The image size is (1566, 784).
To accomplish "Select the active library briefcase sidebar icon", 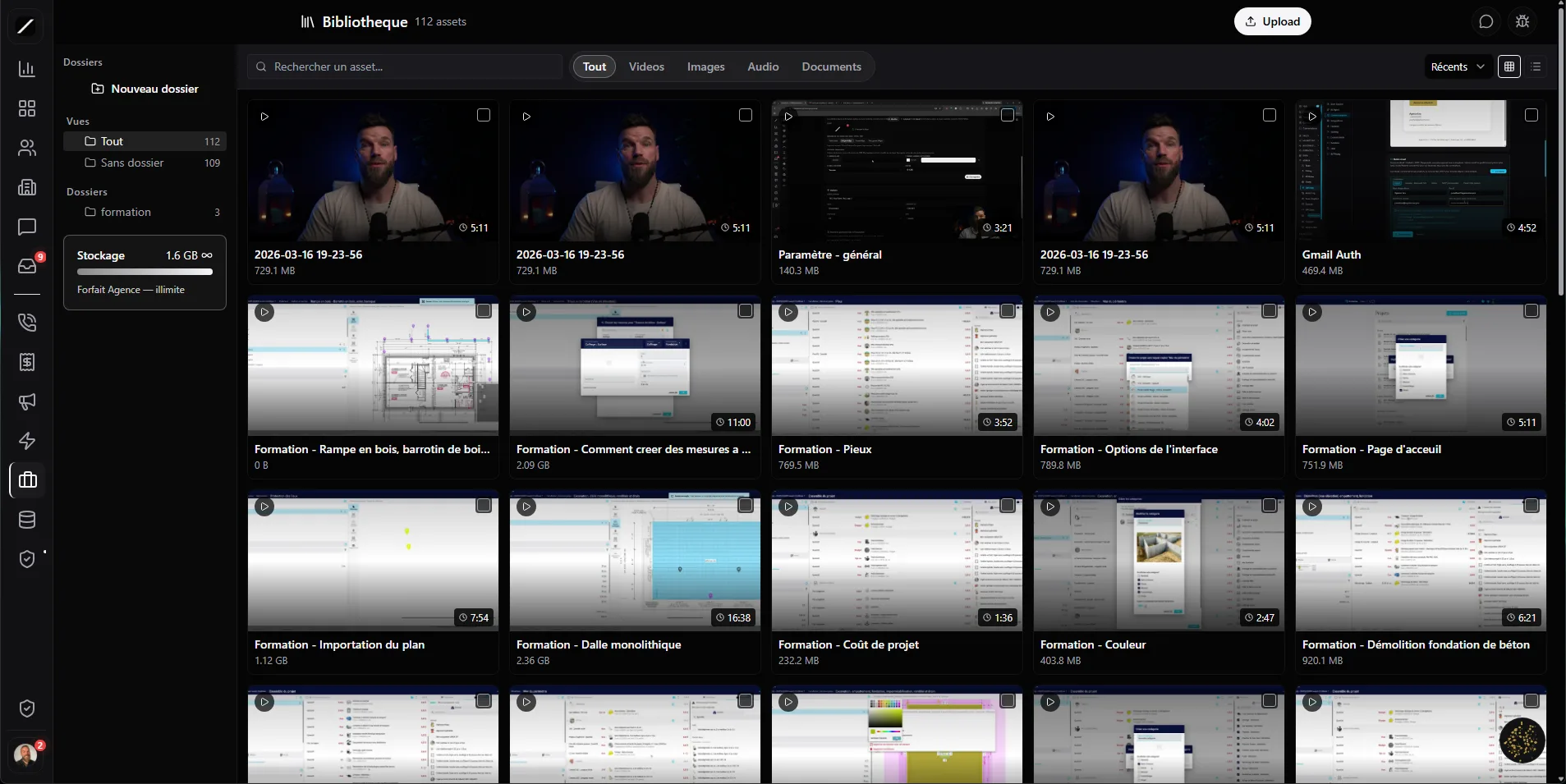I will [27, 480].
